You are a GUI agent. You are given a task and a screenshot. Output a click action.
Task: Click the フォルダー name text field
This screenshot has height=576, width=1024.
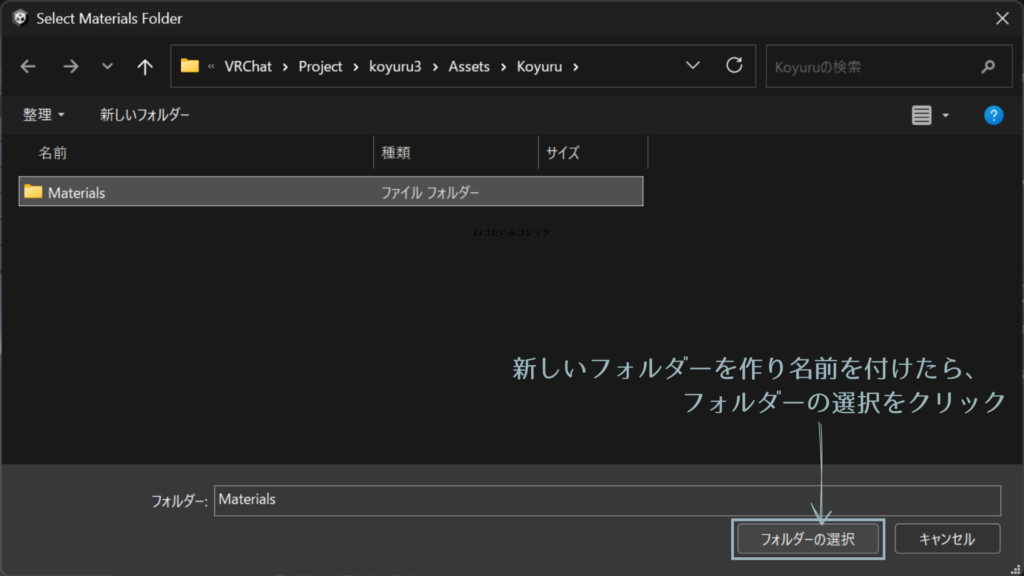coord(606,500)
